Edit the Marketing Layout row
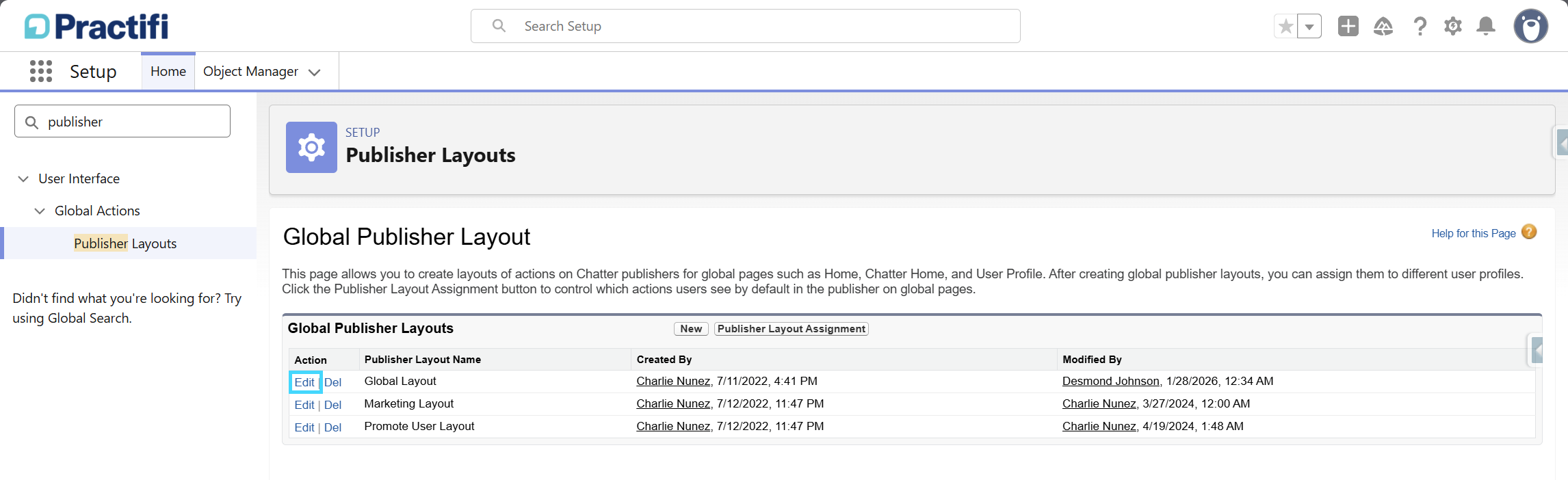 click(304, 405)
